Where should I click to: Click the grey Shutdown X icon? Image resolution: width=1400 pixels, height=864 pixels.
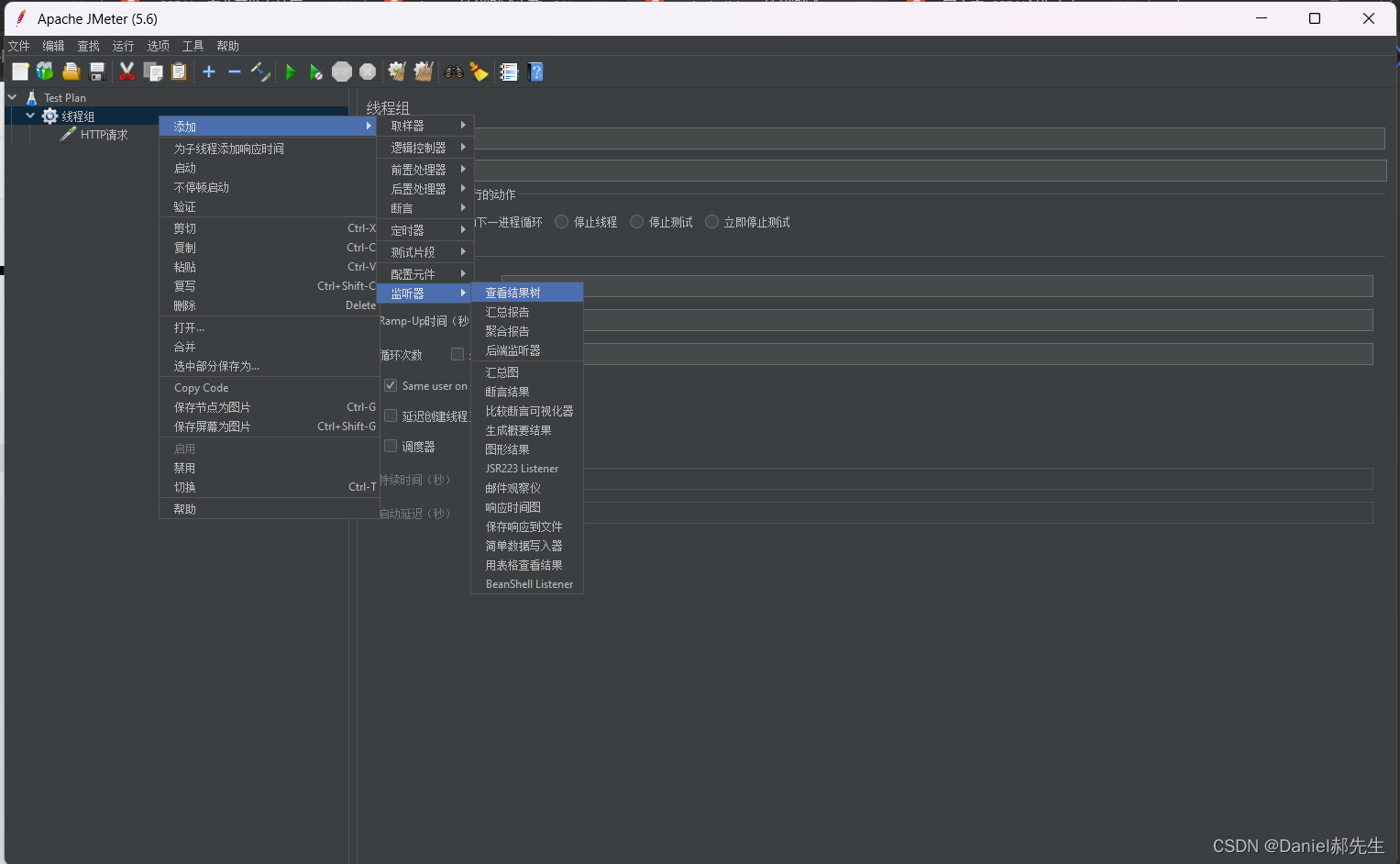click(x=368, y=72)
